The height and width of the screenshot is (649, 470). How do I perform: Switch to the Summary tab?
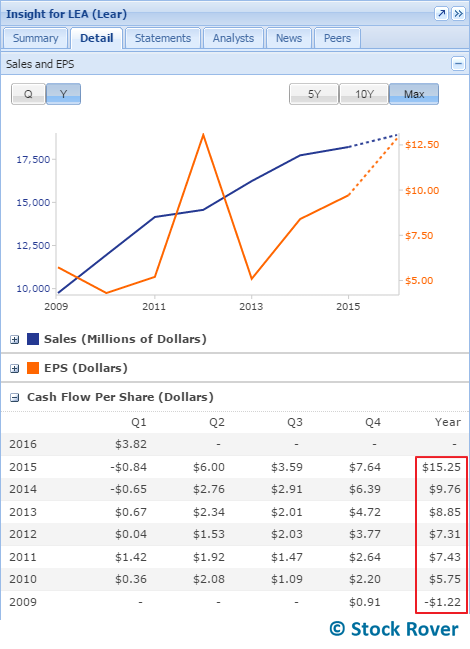click(x=35, y=38)
